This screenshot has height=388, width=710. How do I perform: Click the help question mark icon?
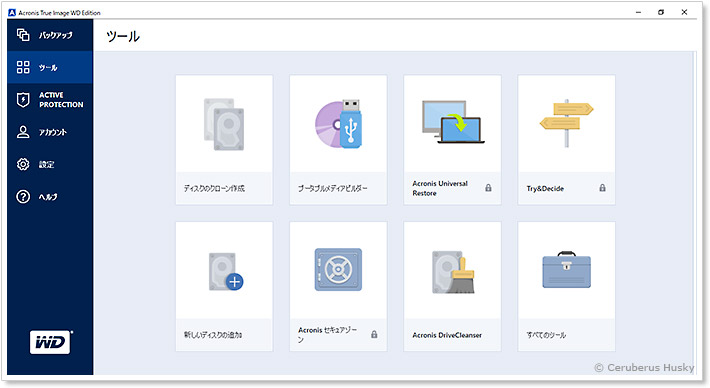[23, 197]
